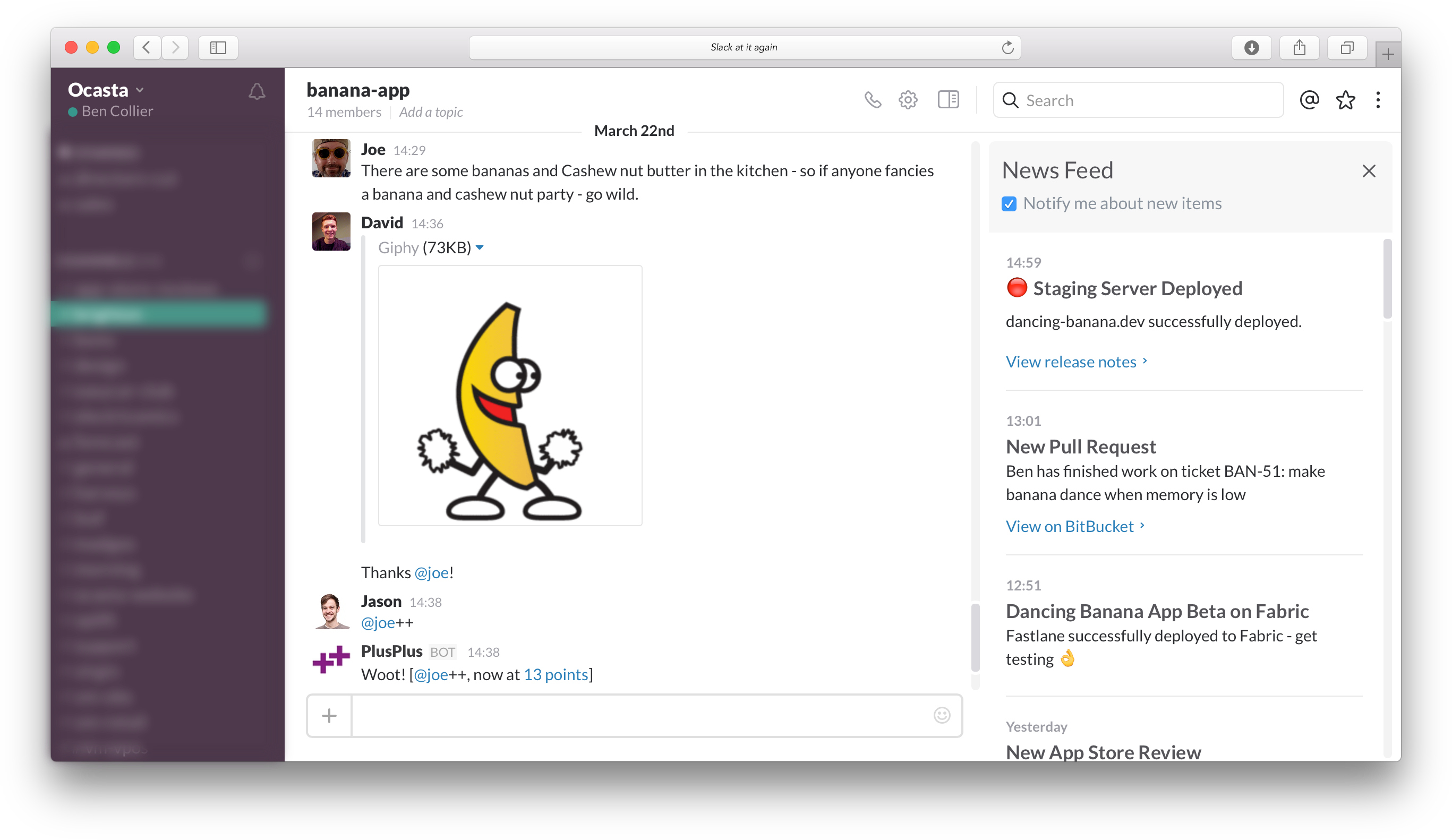View release notes for Staging Server Deployed
This screenshot has height=840, width=1452.
point(1072,361)
